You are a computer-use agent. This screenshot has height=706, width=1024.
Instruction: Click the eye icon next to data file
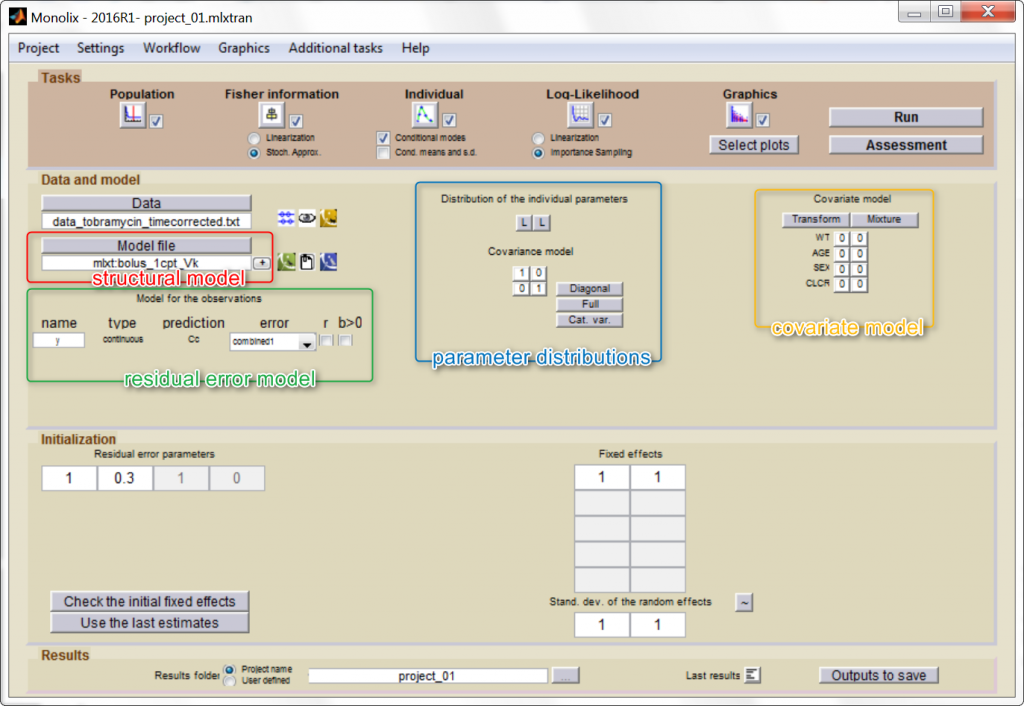[x=307, y=218]
